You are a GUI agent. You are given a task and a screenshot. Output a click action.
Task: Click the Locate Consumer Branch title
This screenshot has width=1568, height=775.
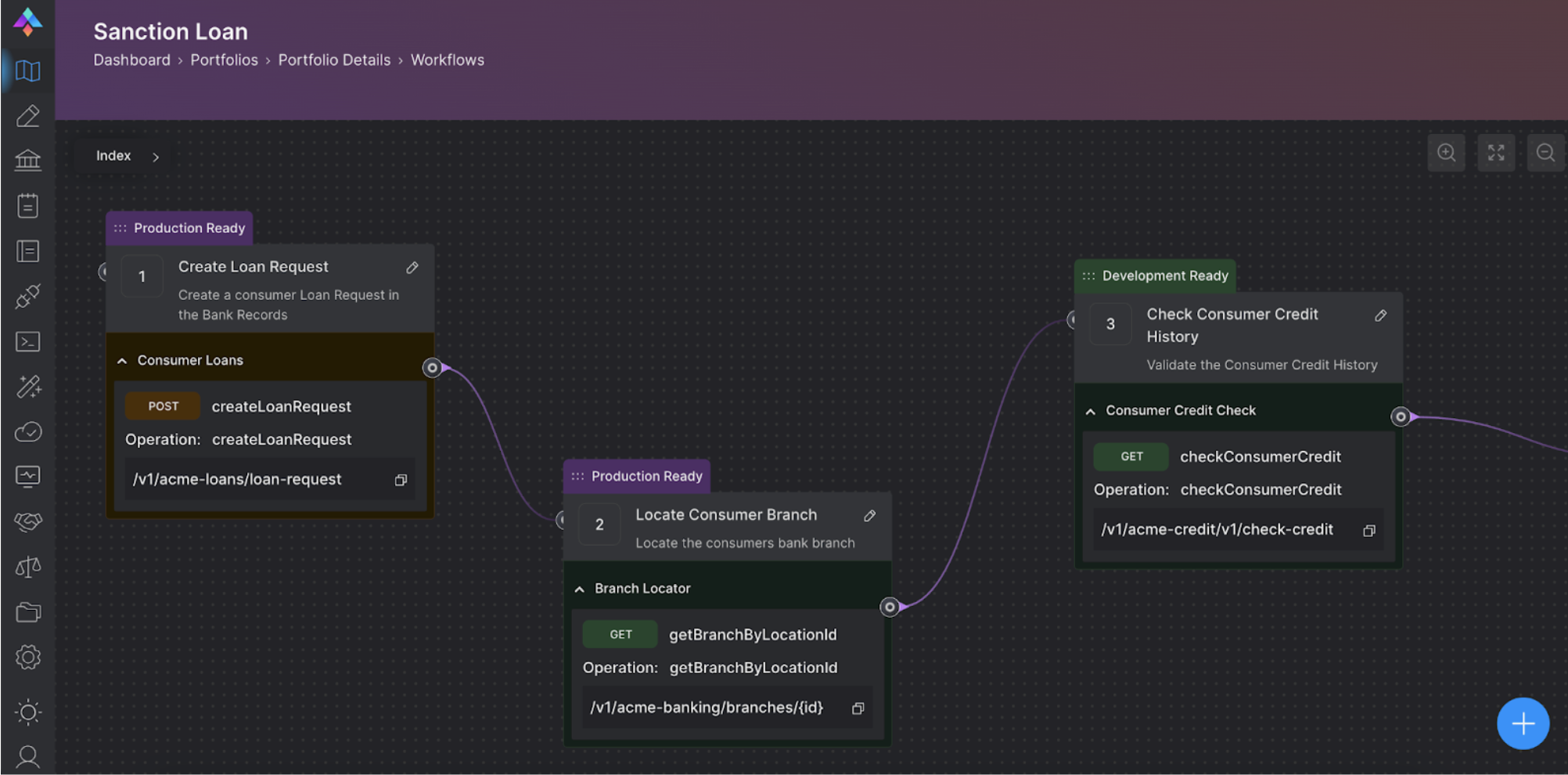[x=726, y=515]
